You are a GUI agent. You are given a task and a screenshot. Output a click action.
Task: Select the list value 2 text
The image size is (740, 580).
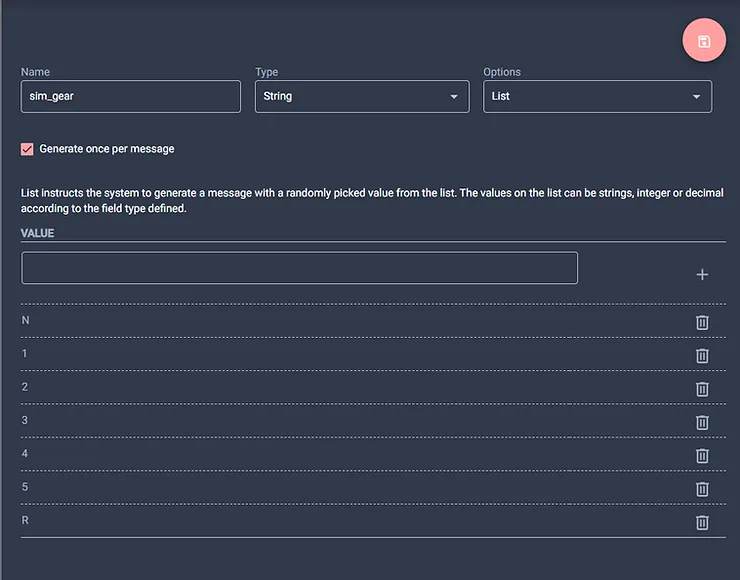[25, 387]
